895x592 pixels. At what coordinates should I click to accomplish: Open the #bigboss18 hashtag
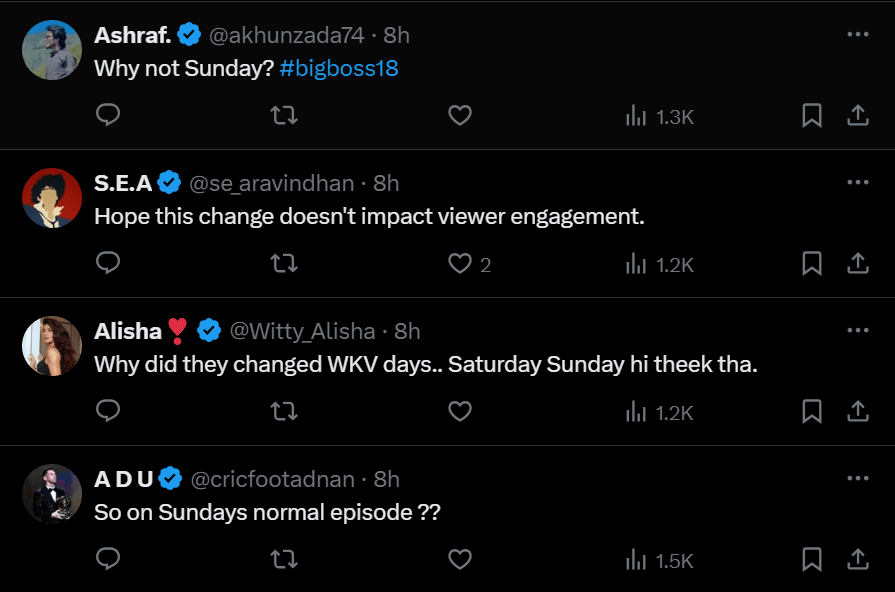339,68
